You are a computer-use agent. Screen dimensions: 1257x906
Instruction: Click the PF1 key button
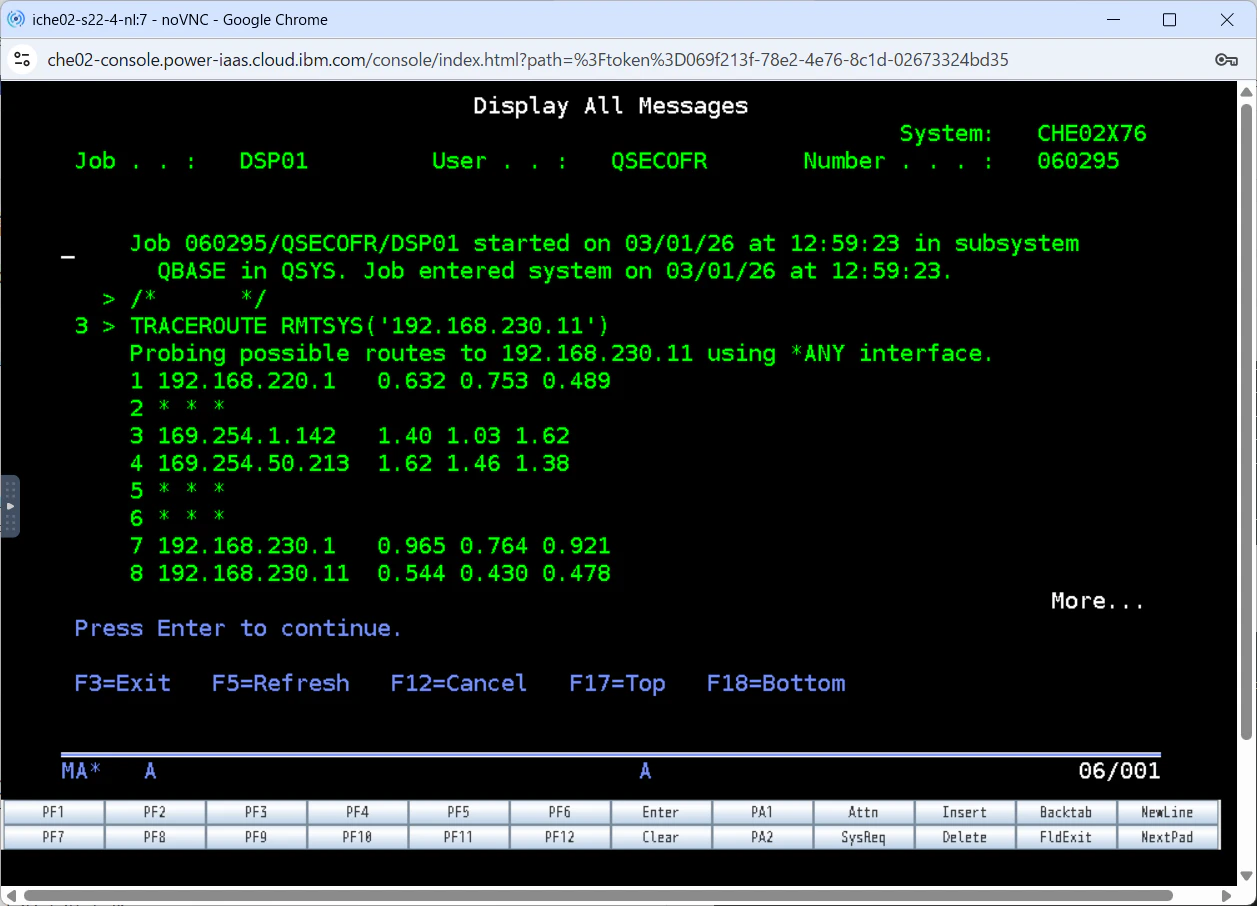(x=54, y=812)
